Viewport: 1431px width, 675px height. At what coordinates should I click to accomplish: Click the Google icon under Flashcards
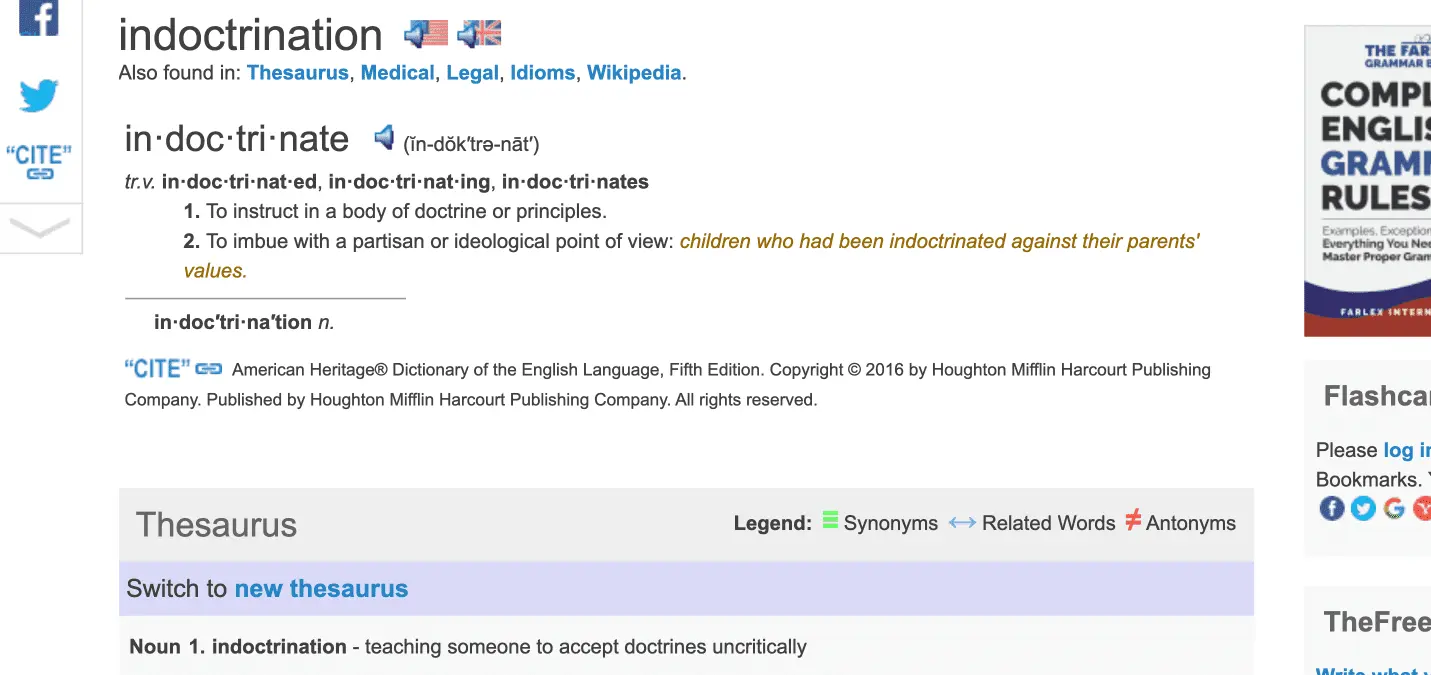tap(1394, 509)
